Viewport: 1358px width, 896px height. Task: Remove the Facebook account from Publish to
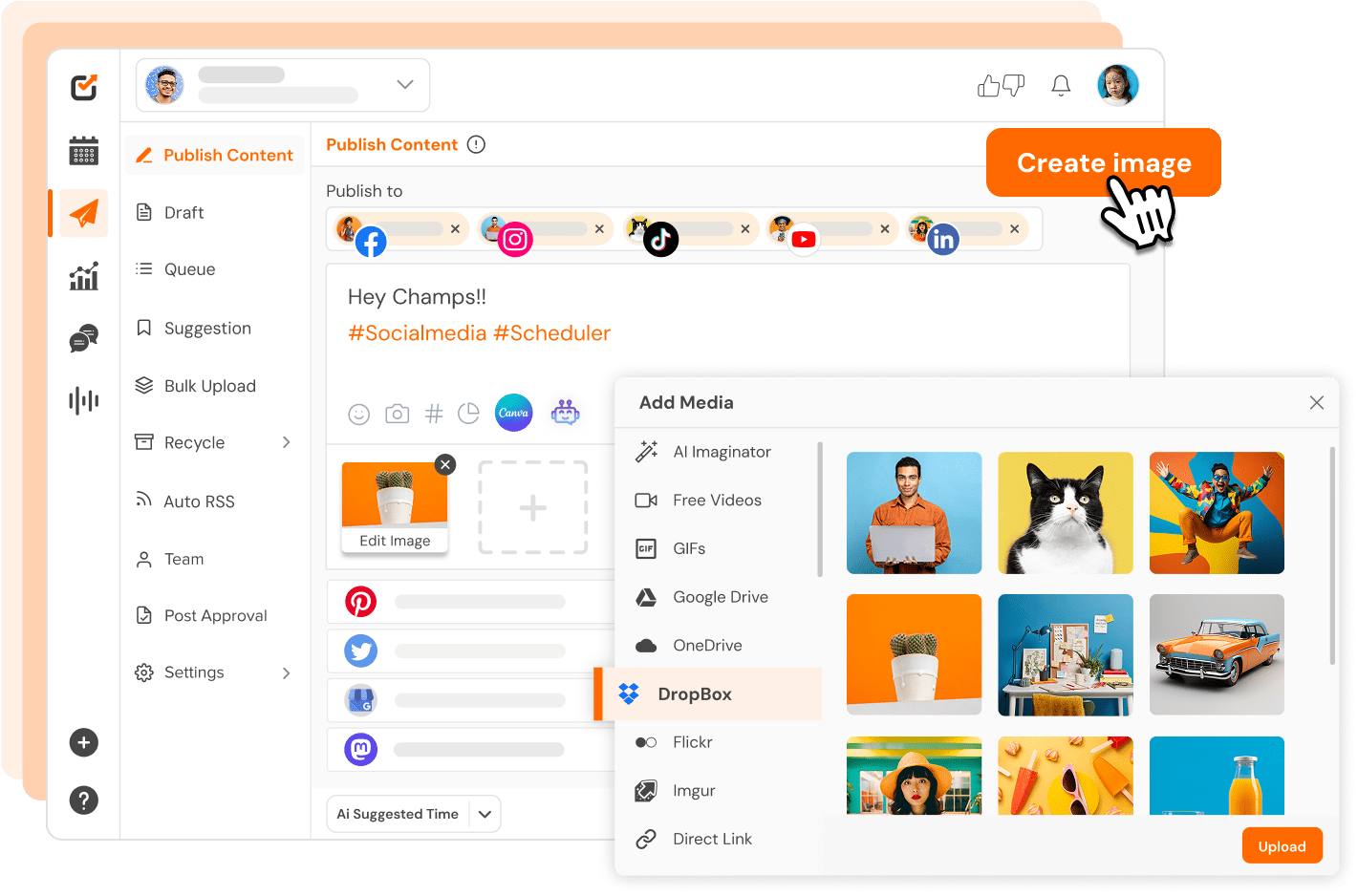456,228
